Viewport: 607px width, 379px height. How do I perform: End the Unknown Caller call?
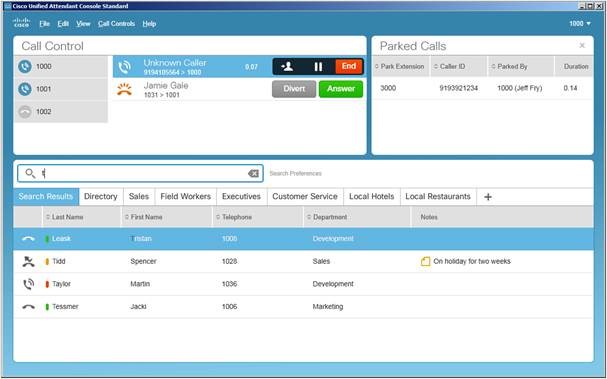coord(349,66)
